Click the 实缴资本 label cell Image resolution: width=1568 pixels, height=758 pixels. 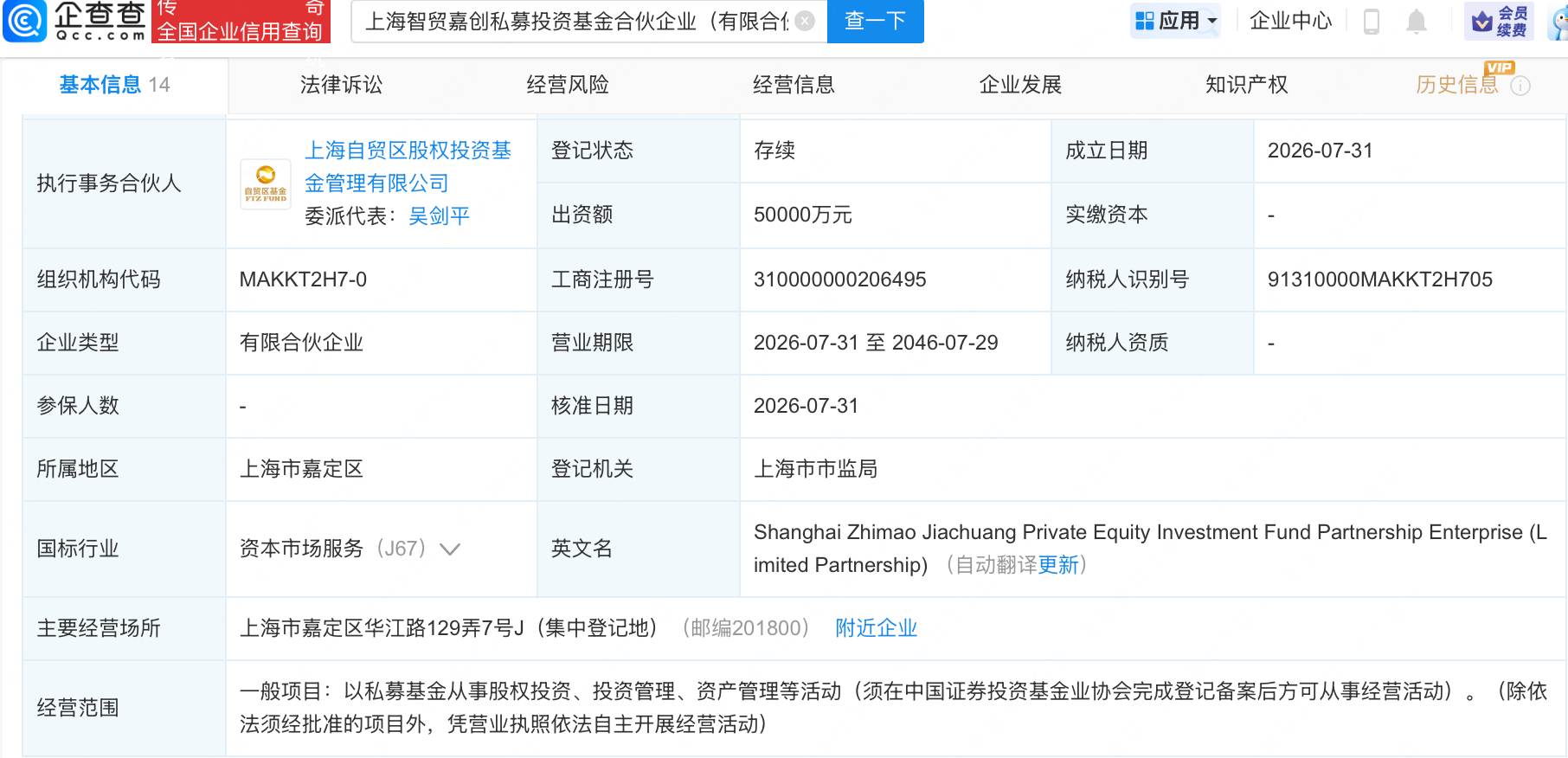tap(1152, 215)
